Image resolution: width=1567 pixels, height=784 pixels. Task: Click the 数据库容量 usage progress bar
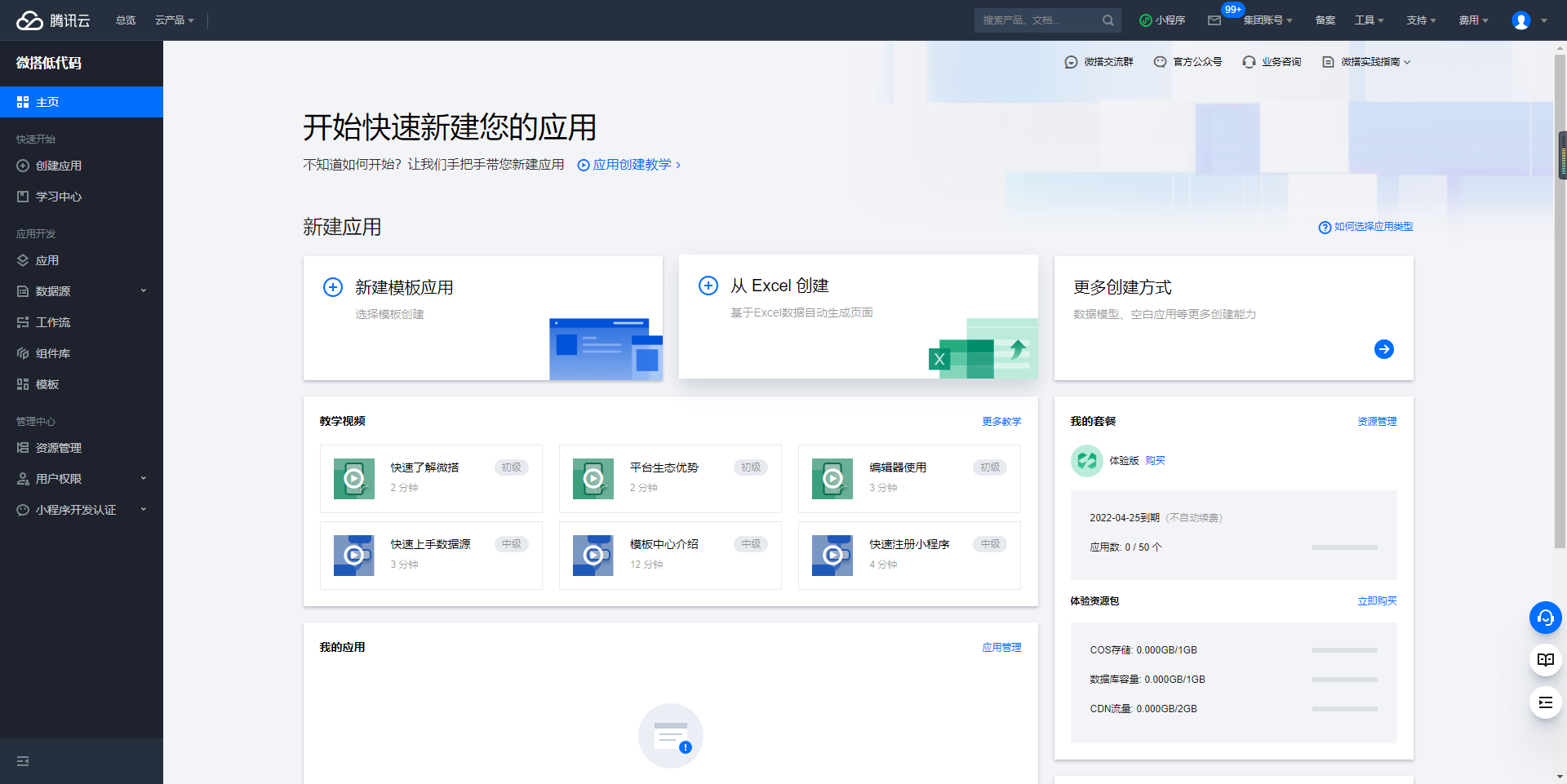click(x=1344, y=680)
